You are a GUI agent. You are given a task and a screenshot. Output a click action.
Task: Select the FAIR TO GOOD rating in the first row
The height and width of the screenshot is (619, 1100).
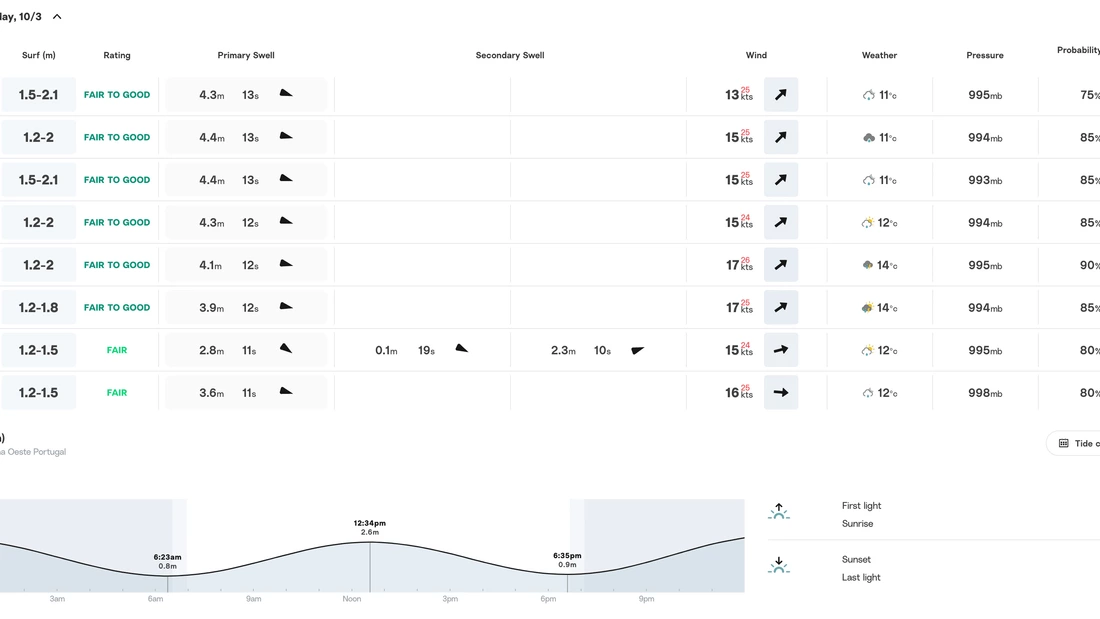click(x=116, y=94)
